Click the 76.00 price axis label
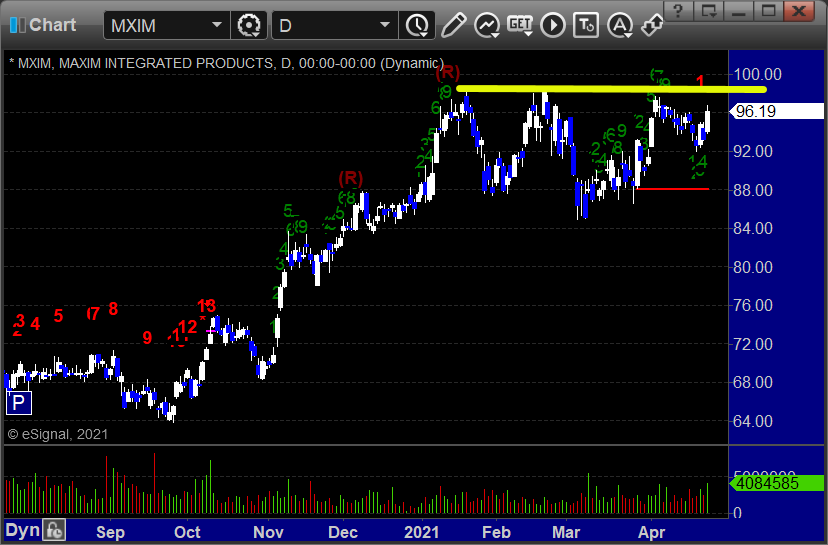828x545 pixels. [x=753, y=305]
